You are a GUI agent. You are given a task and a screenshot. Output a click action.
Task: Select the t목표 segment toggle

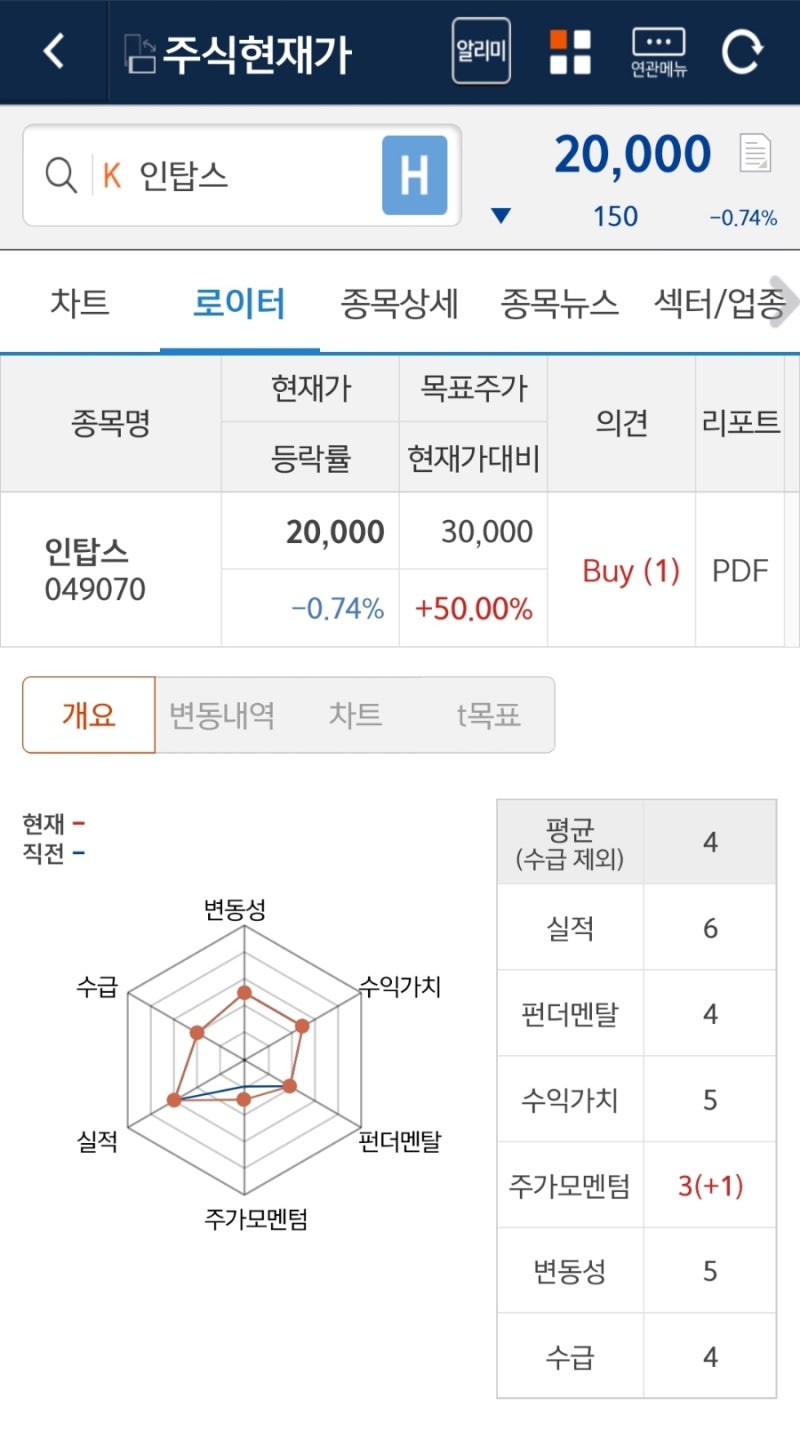(488, 715)
